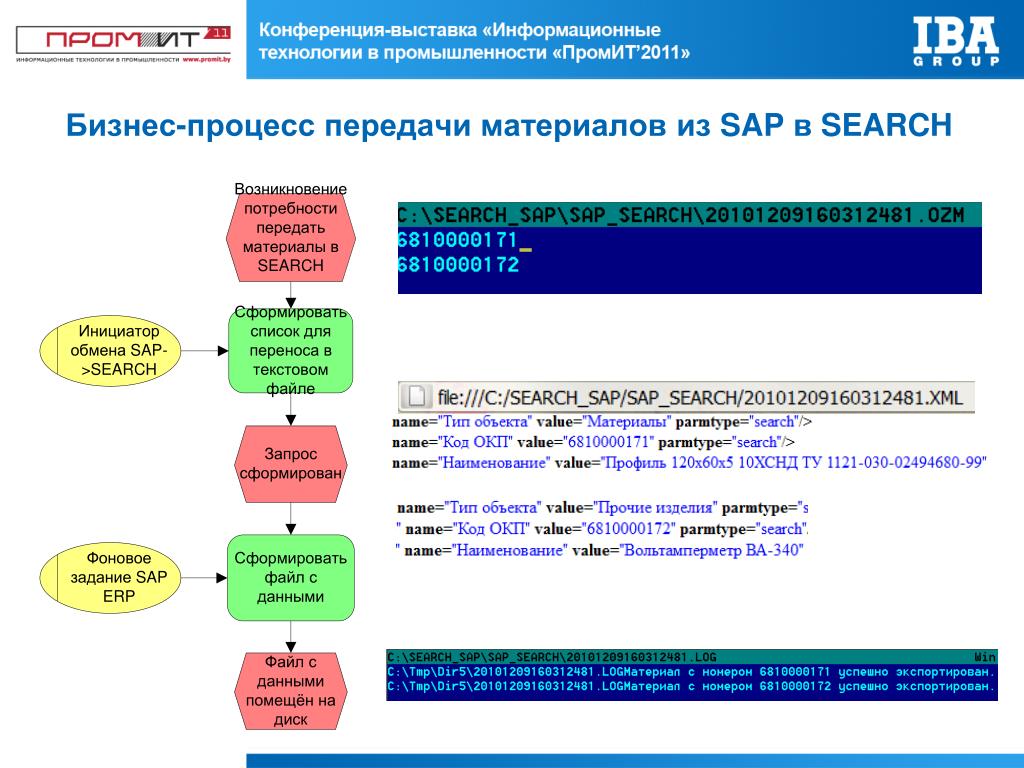
Task: Click the line 6810000171 in the OZM file
Action: tap(458, 240)
